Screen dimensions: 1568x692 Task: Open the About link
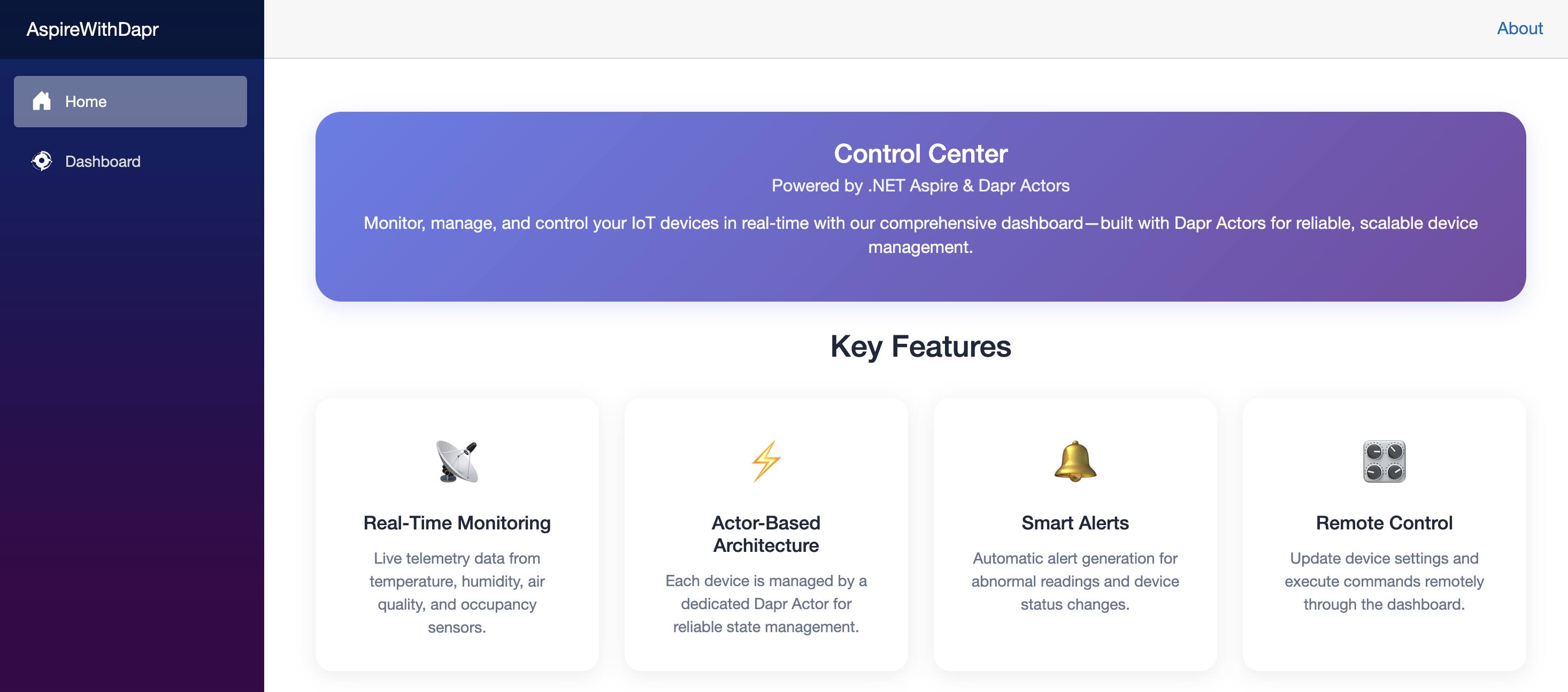click(x=1519, y=28)
